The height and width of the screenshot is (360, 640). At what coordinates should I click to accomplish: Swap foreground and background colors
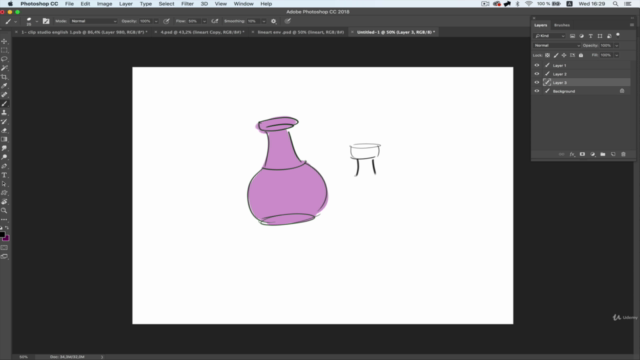[7, 228]
